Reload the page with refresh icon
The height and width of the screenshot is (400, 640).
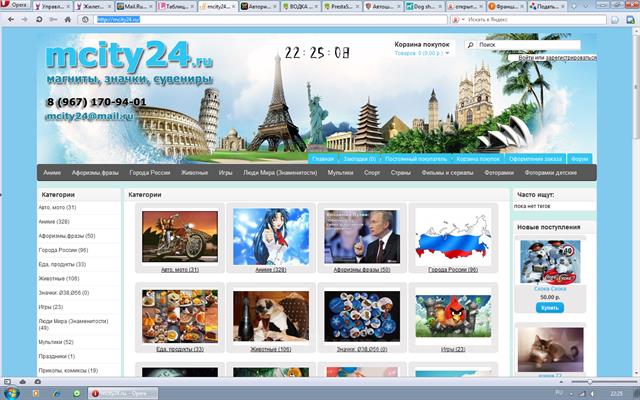coord(39,19)
